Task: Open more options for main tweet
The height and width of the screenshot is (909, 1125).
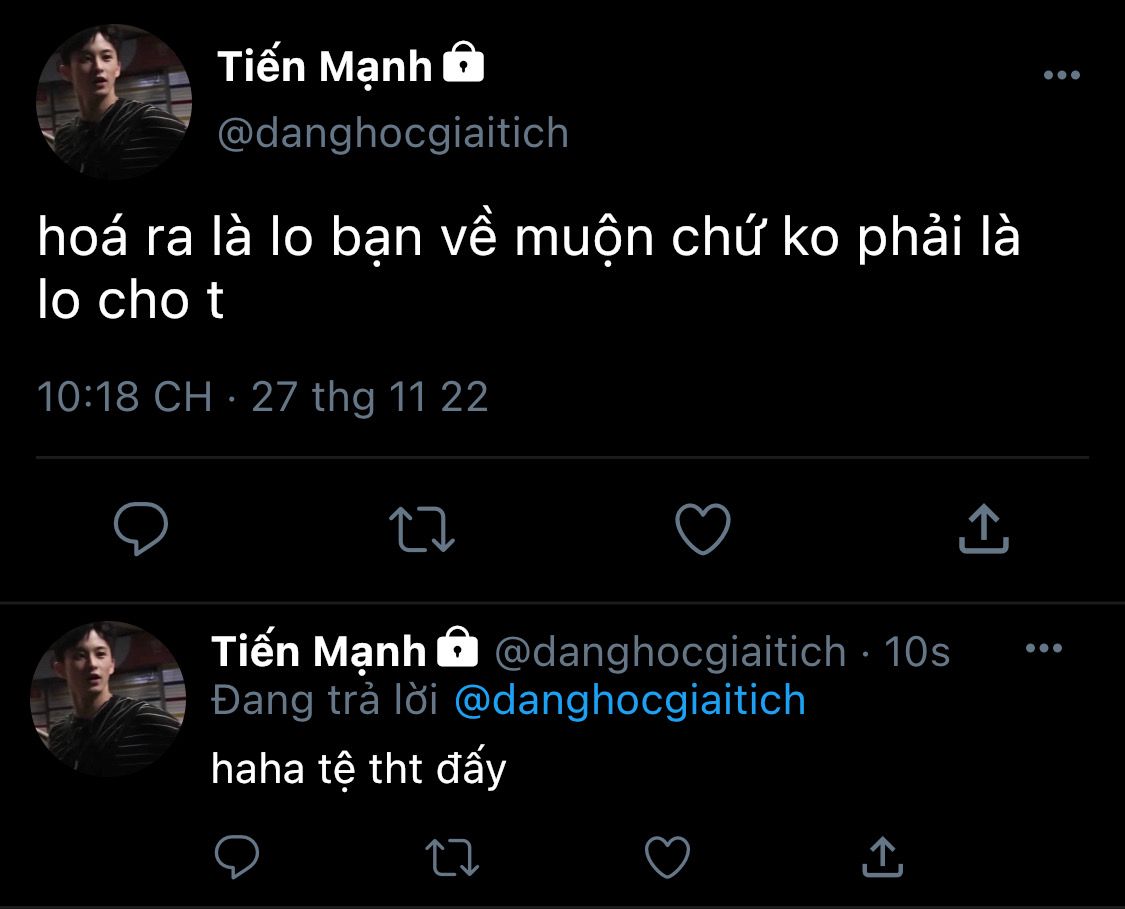Action: (1061, 75)
